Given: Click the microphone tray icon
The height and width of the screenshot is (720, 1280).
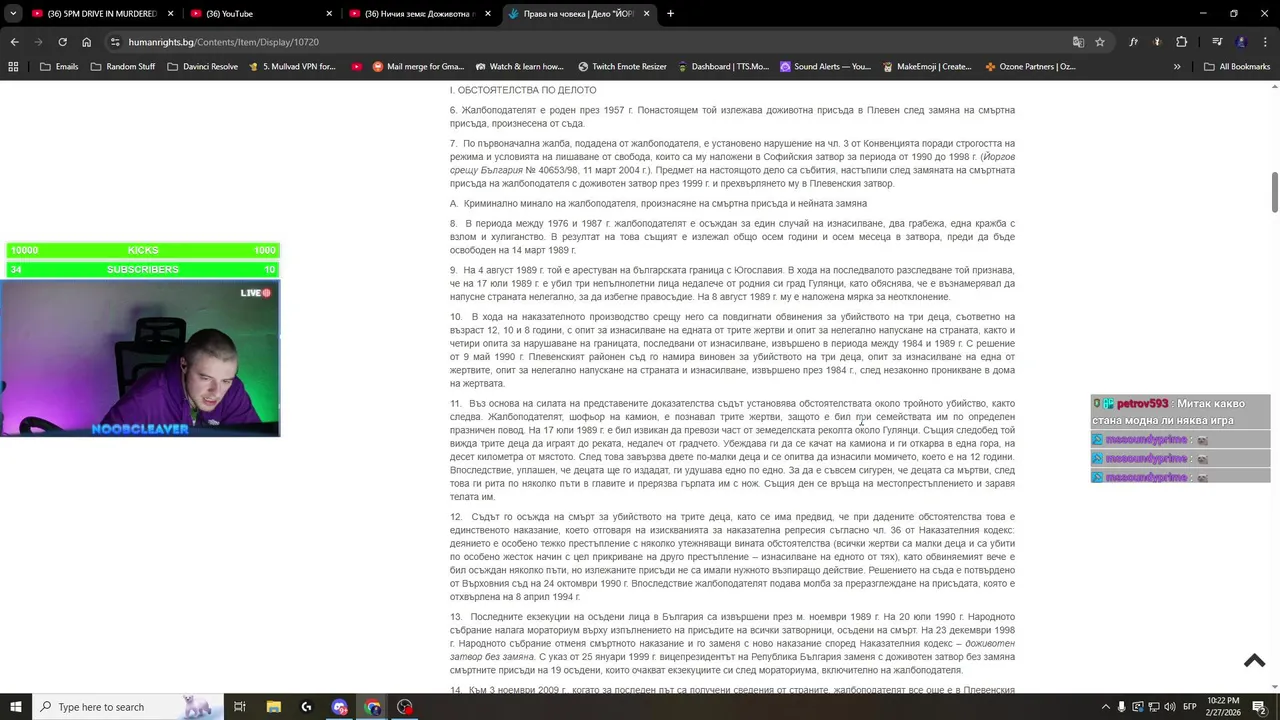Looking at the screenshot, I should pos(1121,707).
